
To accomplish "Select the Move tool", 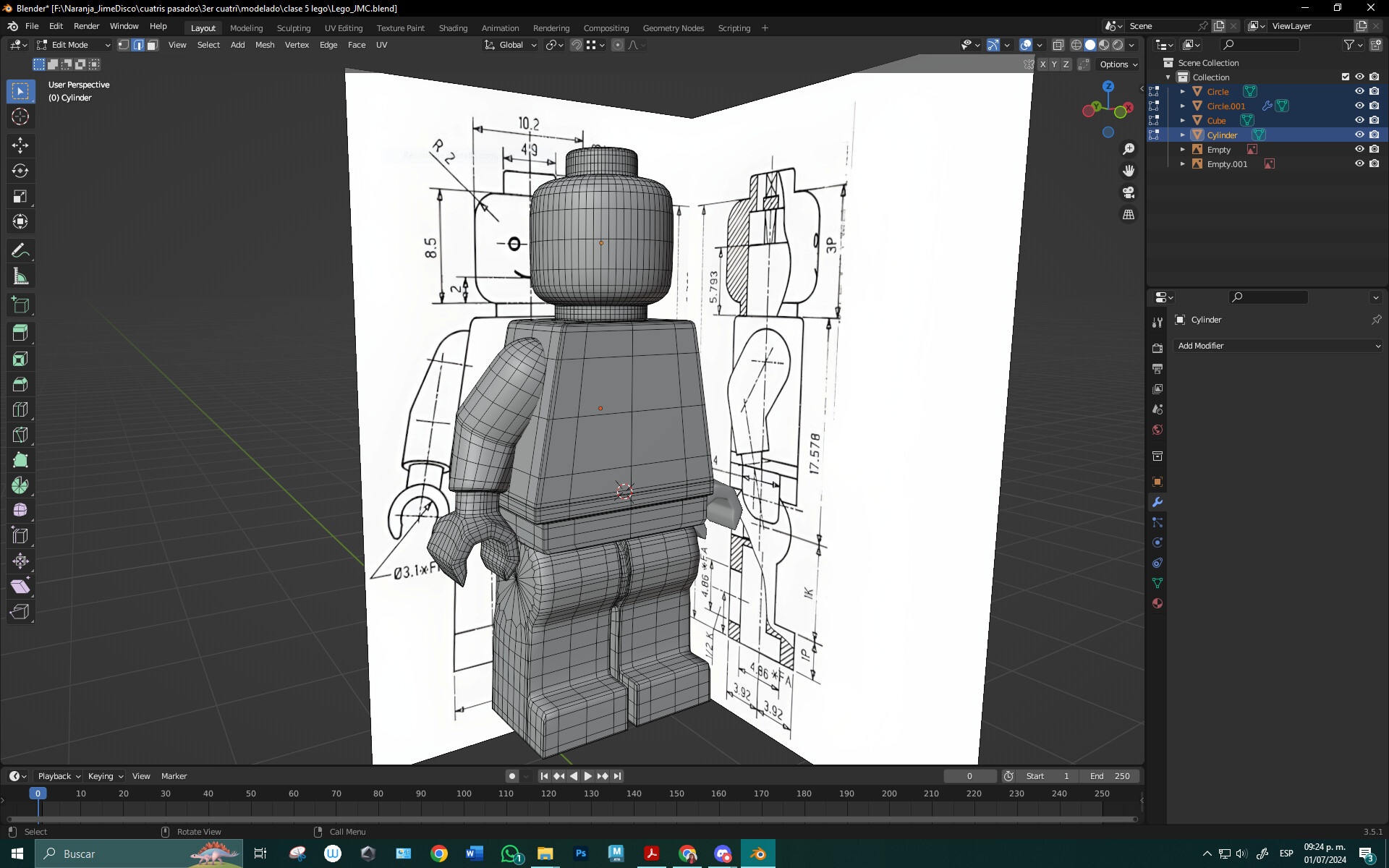I will click(x=20, y=145).
